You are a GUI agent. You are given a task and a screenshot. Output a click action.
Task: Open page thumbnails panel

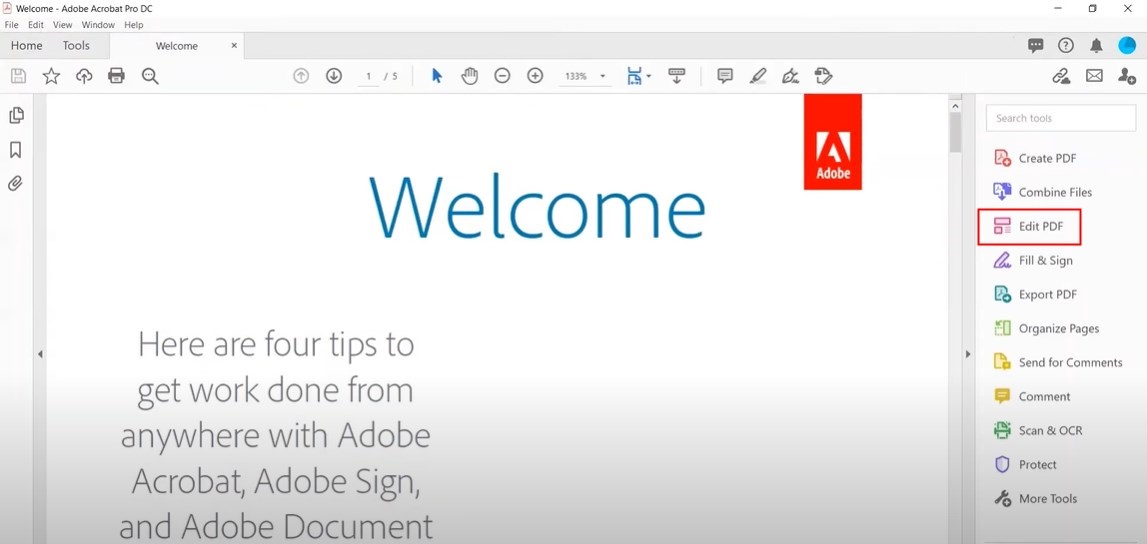(15, 115)
